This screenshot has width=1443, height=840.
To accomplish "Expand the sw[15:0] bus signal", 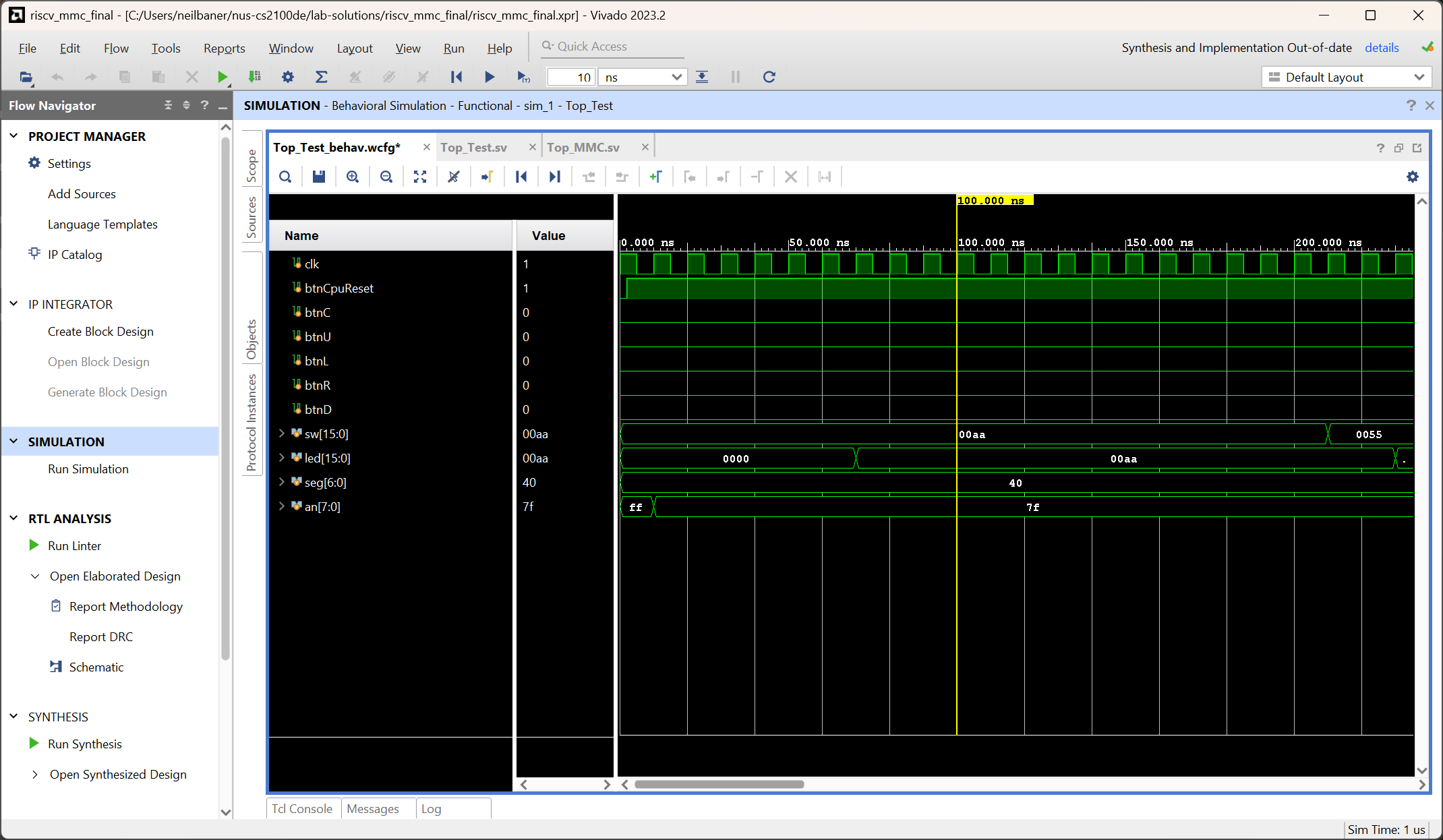I will [282, 433].
